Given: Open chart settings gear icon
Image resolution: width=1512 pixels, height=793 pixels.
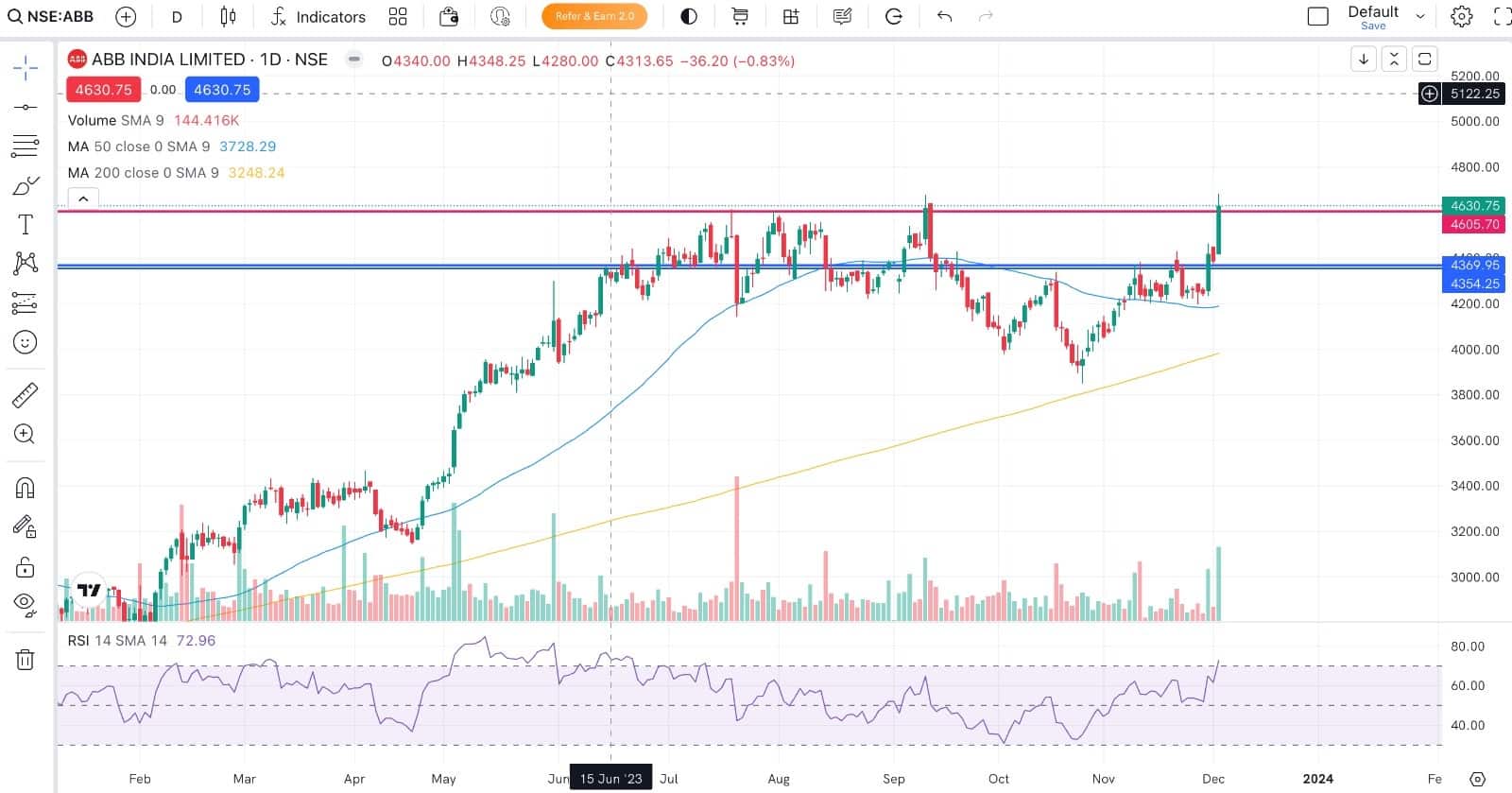Looking at the screenshot, I should tap(1461, 16).
